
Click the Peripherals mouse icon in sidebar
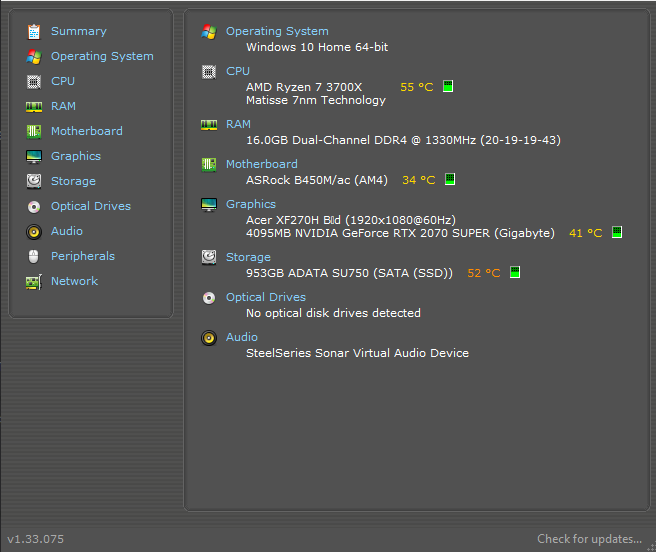pyautogui.click(x=34, y=257)
